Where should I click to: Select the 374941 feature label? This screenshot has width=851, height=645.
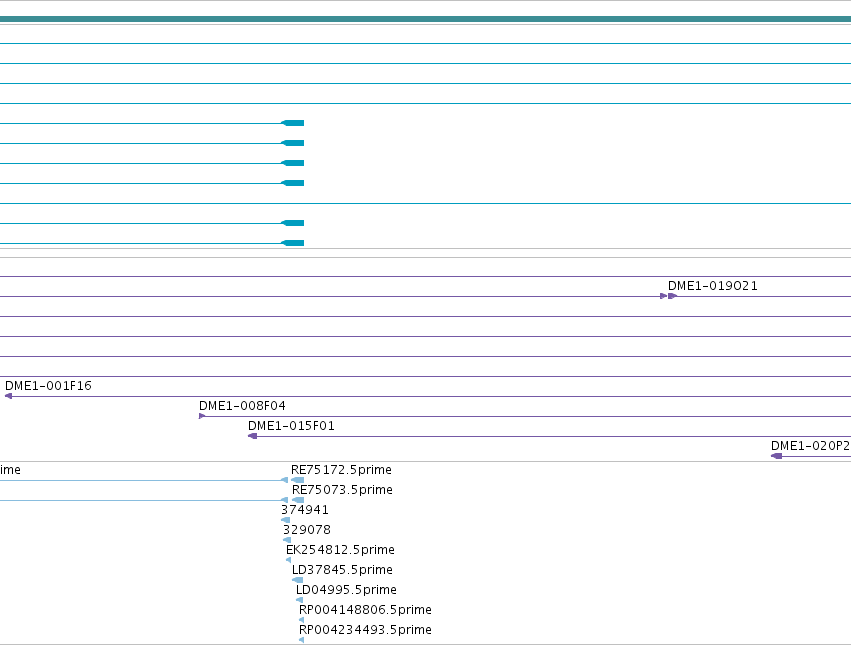304,510
